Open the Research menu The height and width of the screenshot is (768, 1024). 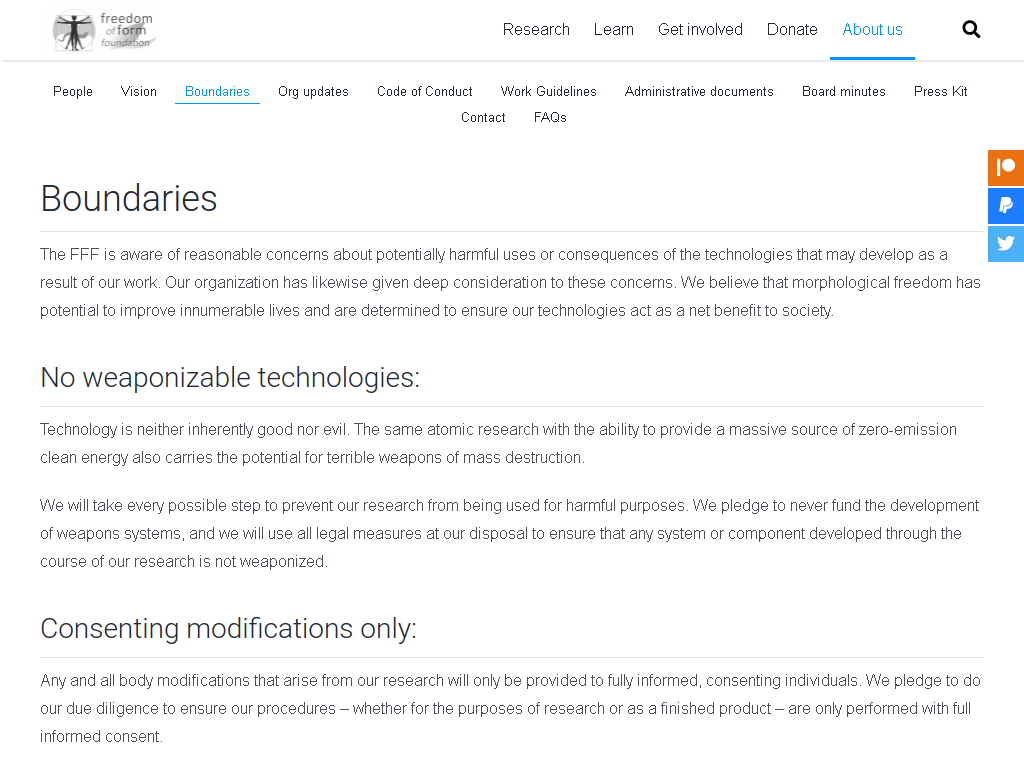(x=536, y=29)
